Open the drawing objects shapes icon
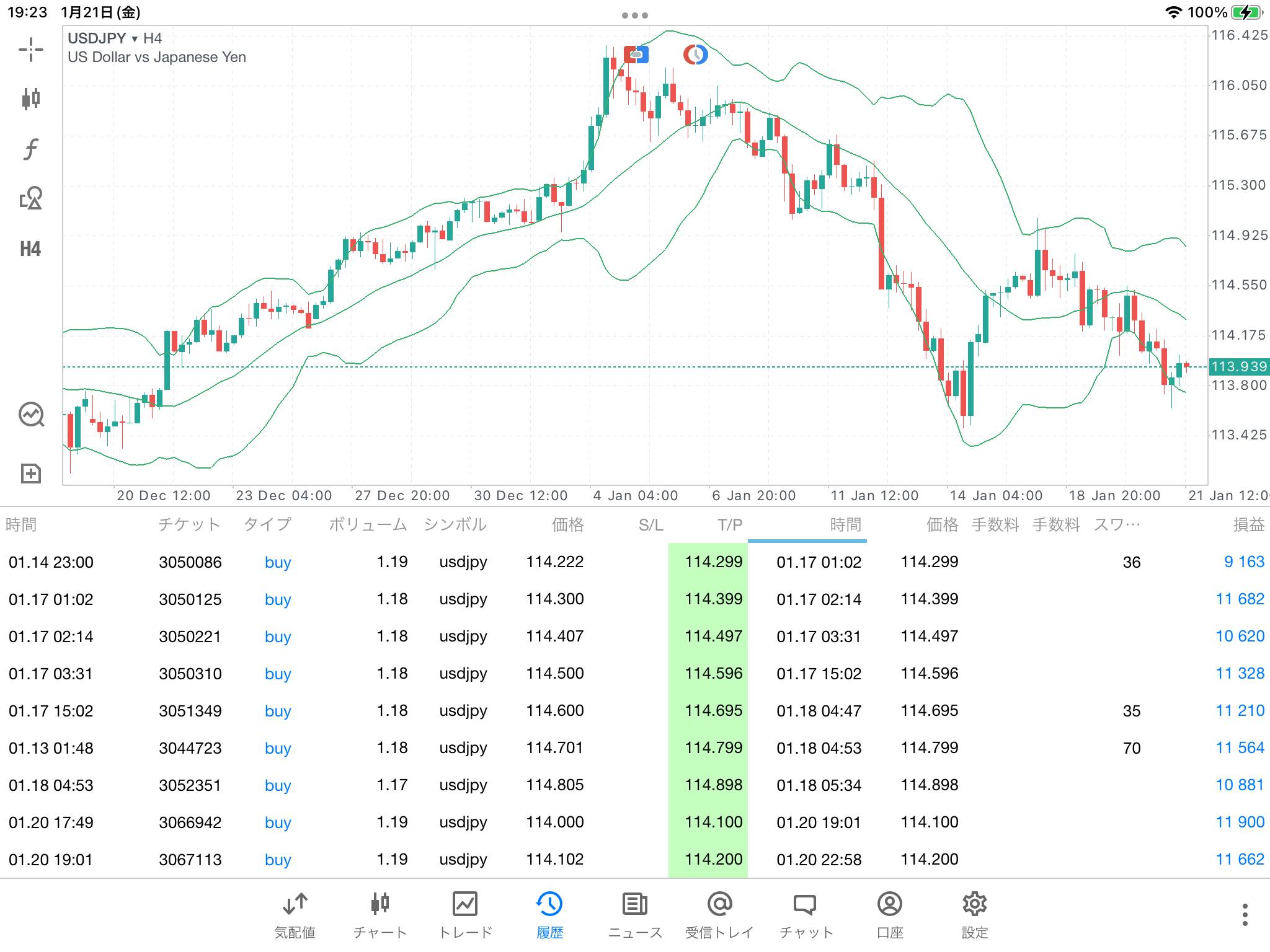1270x952 pixels. click(x=30, y=198)
